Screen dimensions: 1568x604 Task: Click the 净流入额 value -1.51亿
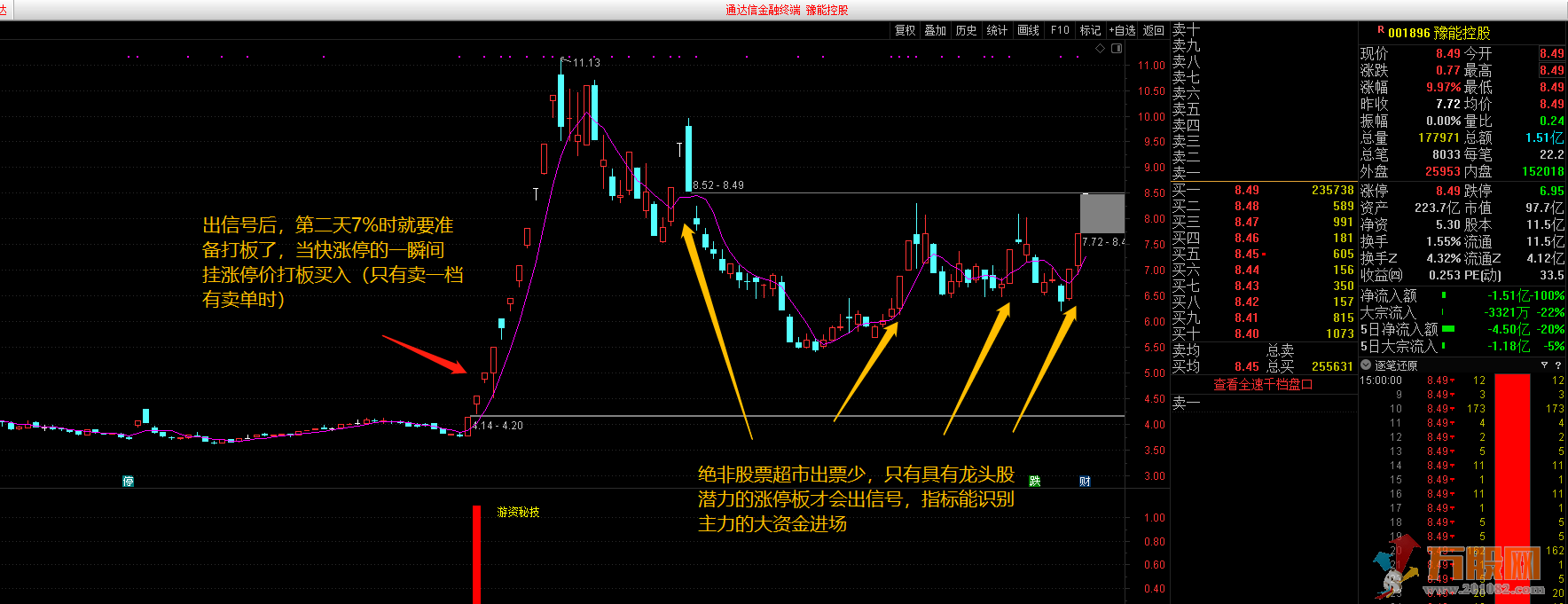(x=1508, y=295)
